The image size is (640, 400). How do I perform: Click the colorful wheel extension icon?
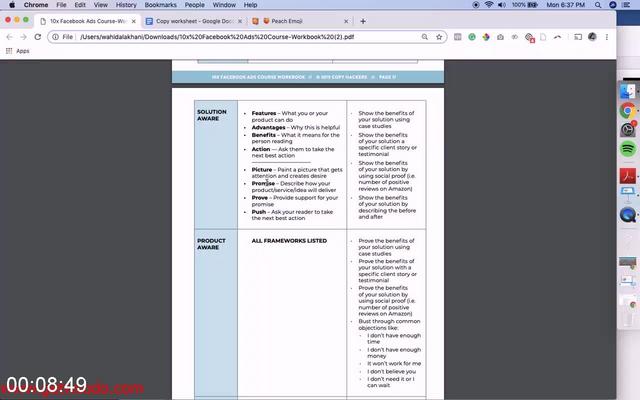coord(486,37)
